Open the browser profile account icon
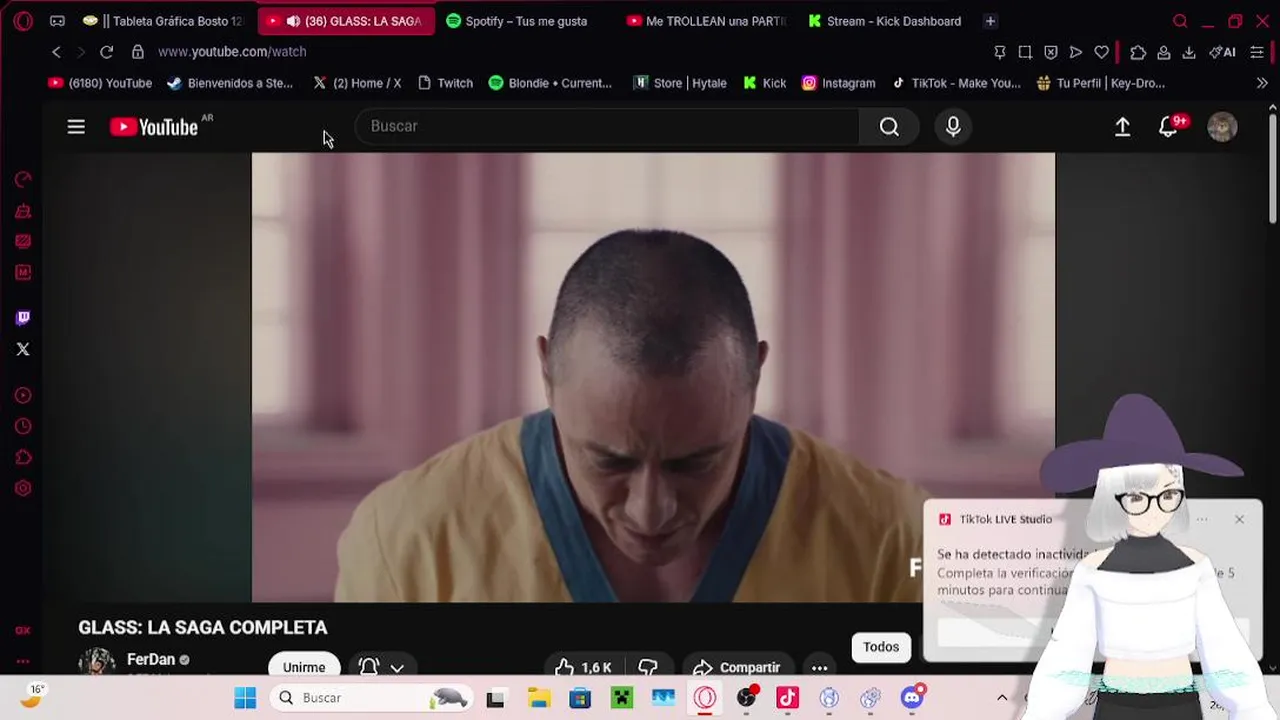The height and width of the screenshot is (720, 1280). 1164,52
